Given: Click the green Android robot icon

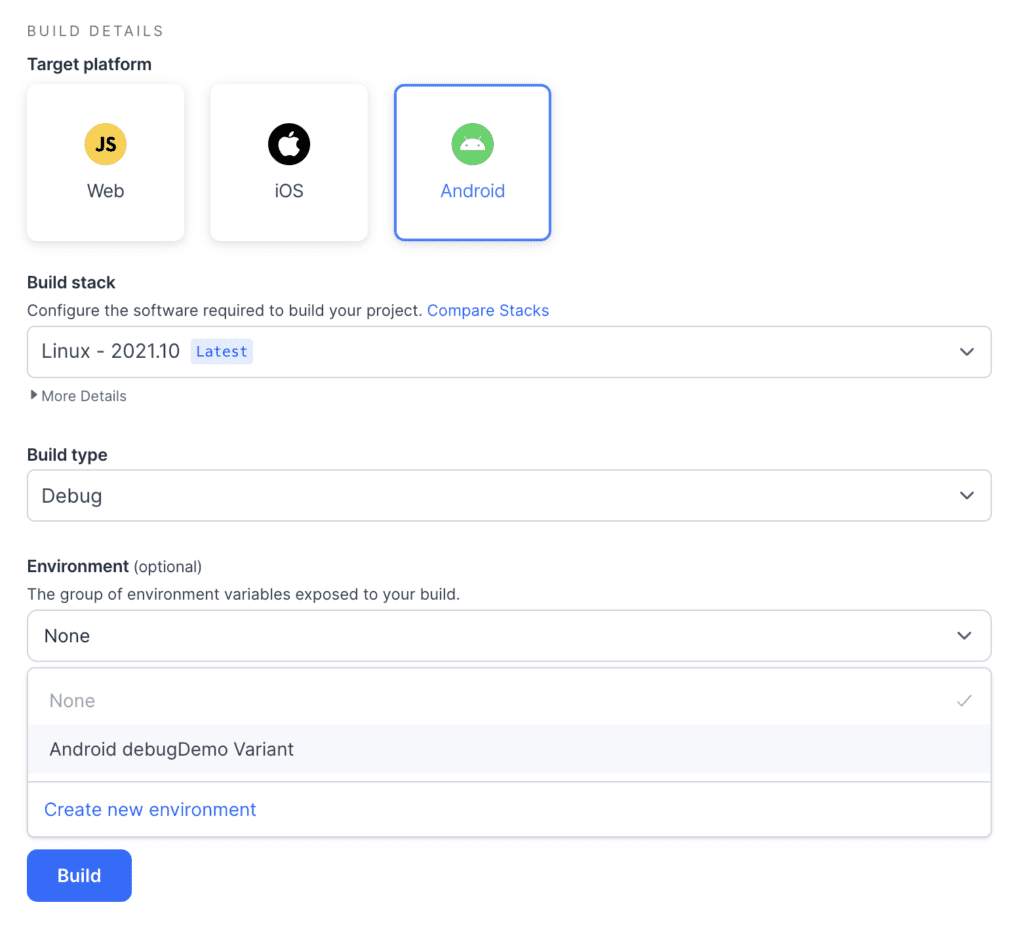Looking at the screenshot, I should (472, 145).
